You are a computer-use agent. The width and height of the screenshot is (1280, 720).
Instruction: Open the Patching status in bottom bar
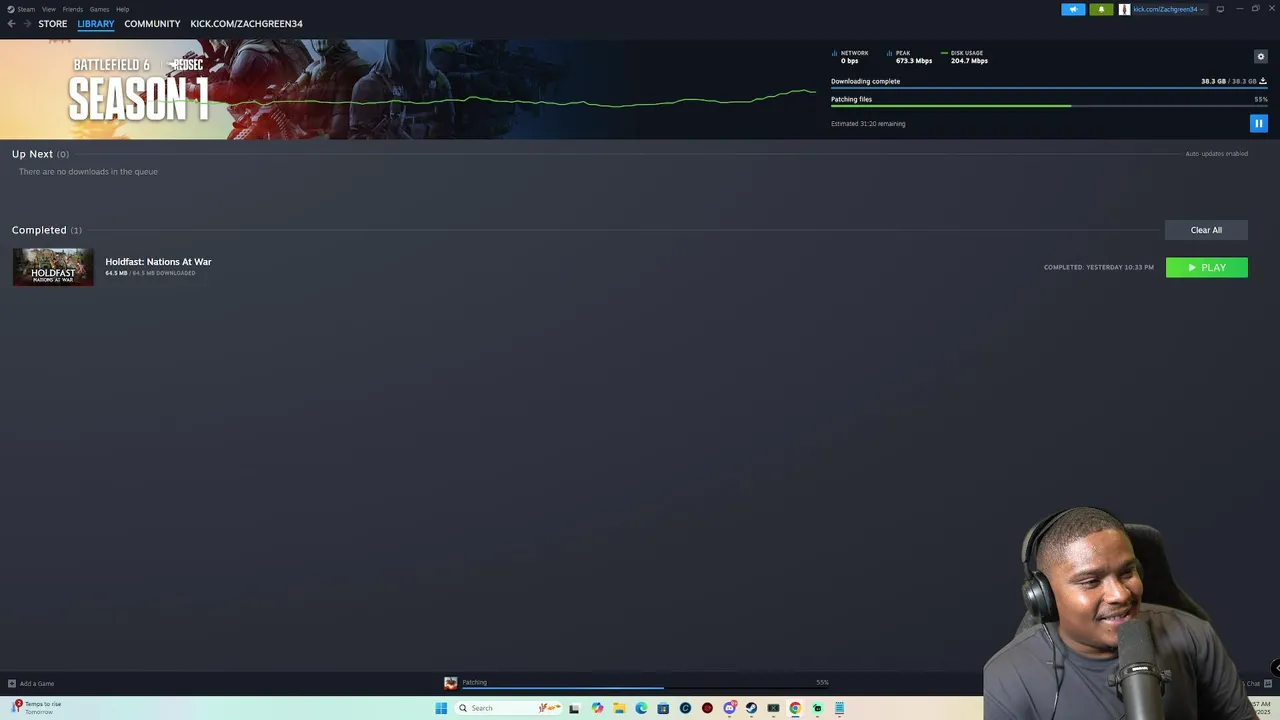(x=474, y=682)
